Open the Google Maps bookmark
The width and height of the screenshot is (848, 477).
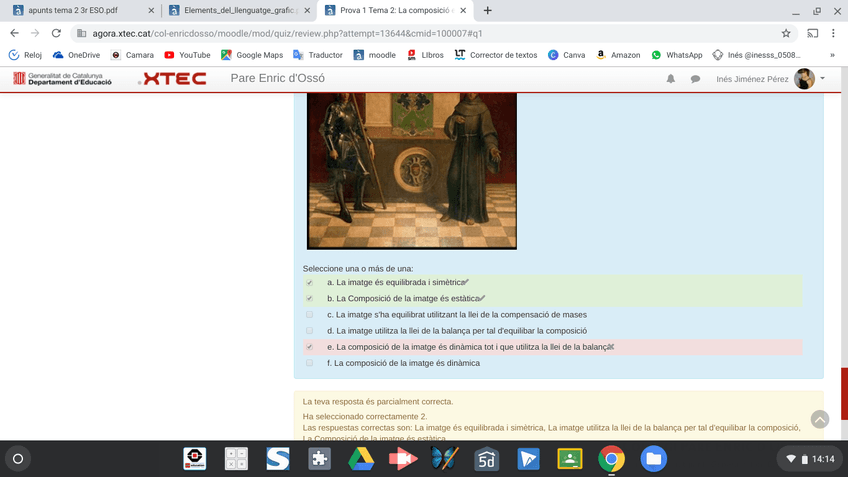[252, 55]
